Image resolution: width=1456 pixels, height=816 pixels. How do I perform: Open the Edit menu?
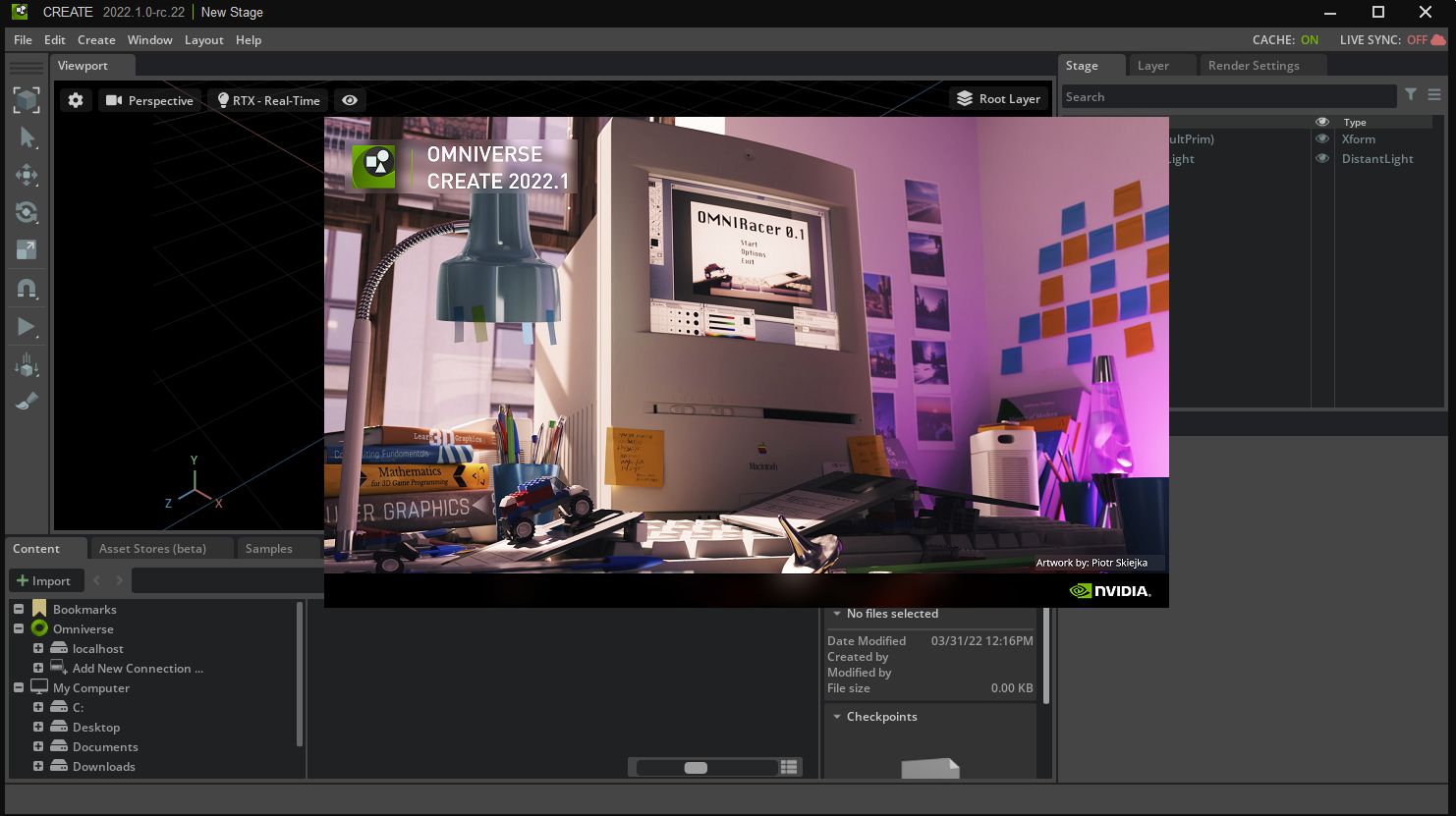tap(55, 39)
